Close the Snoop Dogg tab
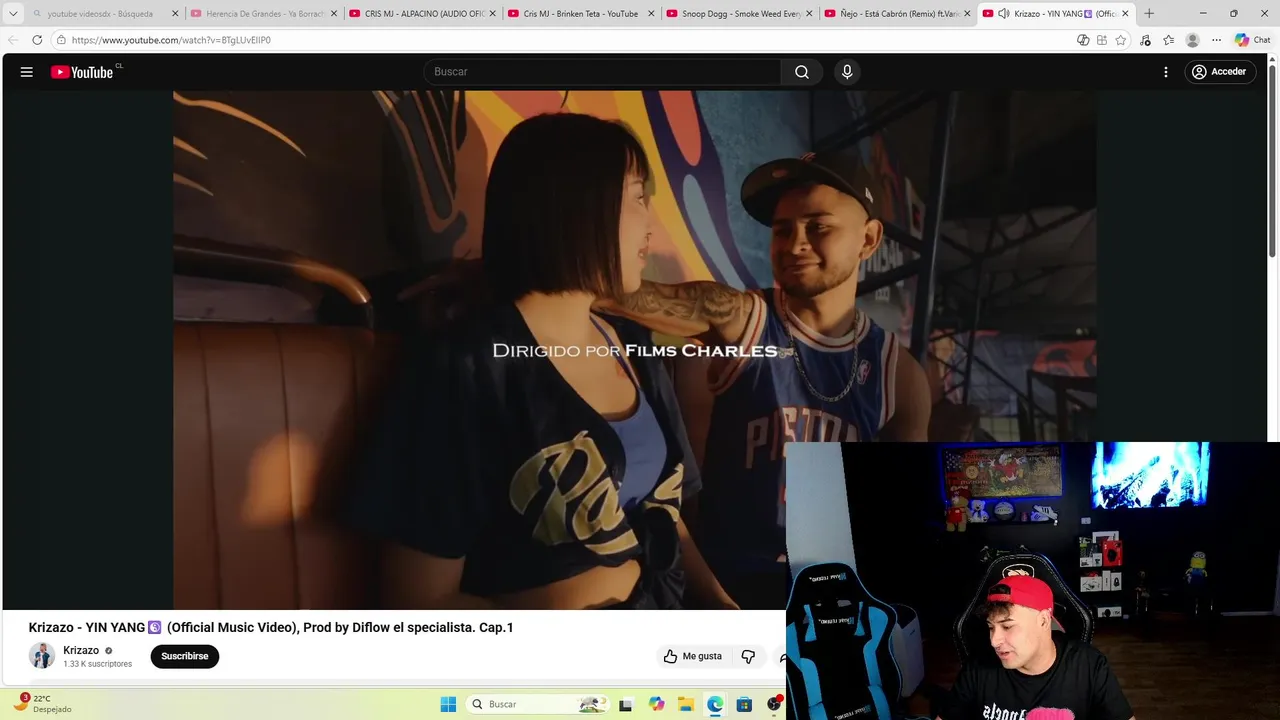 tap(809, 14)
